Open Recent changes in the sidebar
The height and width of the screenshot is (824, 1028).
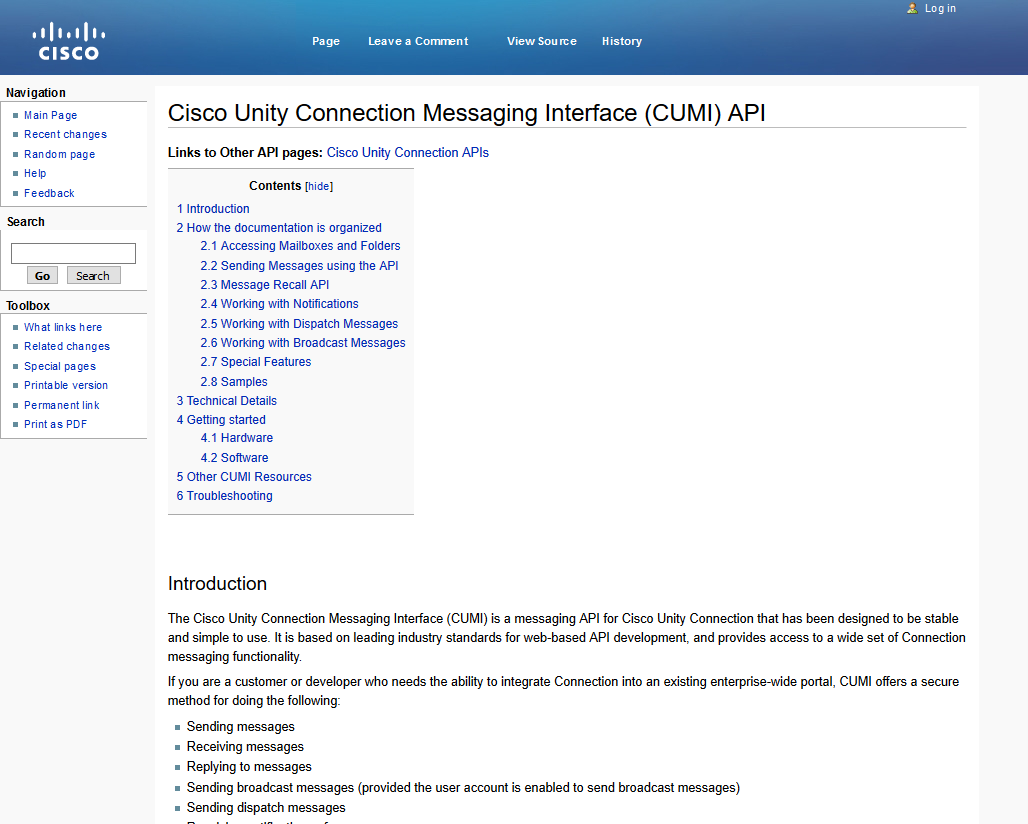pyautogui.click(x=66, y=134)
